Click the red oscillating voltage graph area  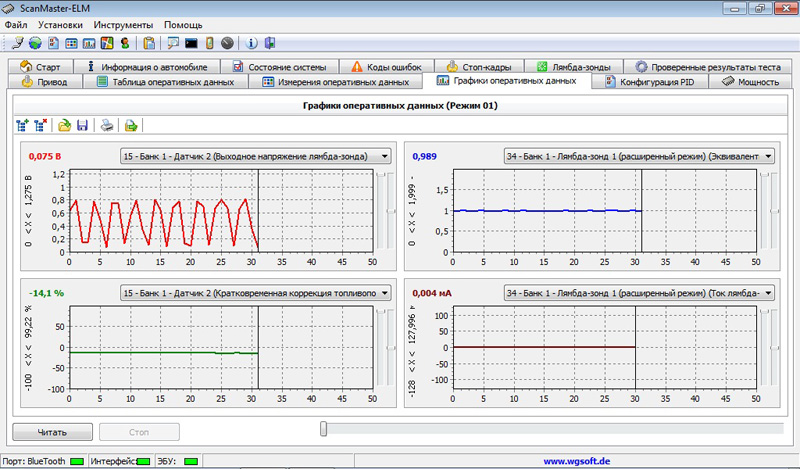tap(221, 211)
